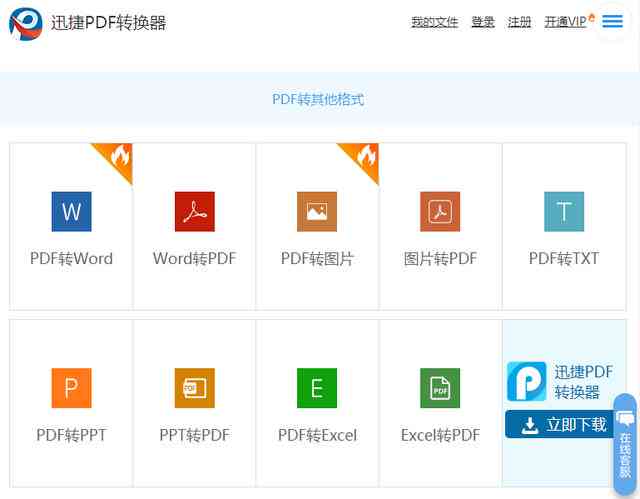Select the PPT转PDF label
Image resolution: width=640 pixels, height=499 pixels.
[195, 435]
